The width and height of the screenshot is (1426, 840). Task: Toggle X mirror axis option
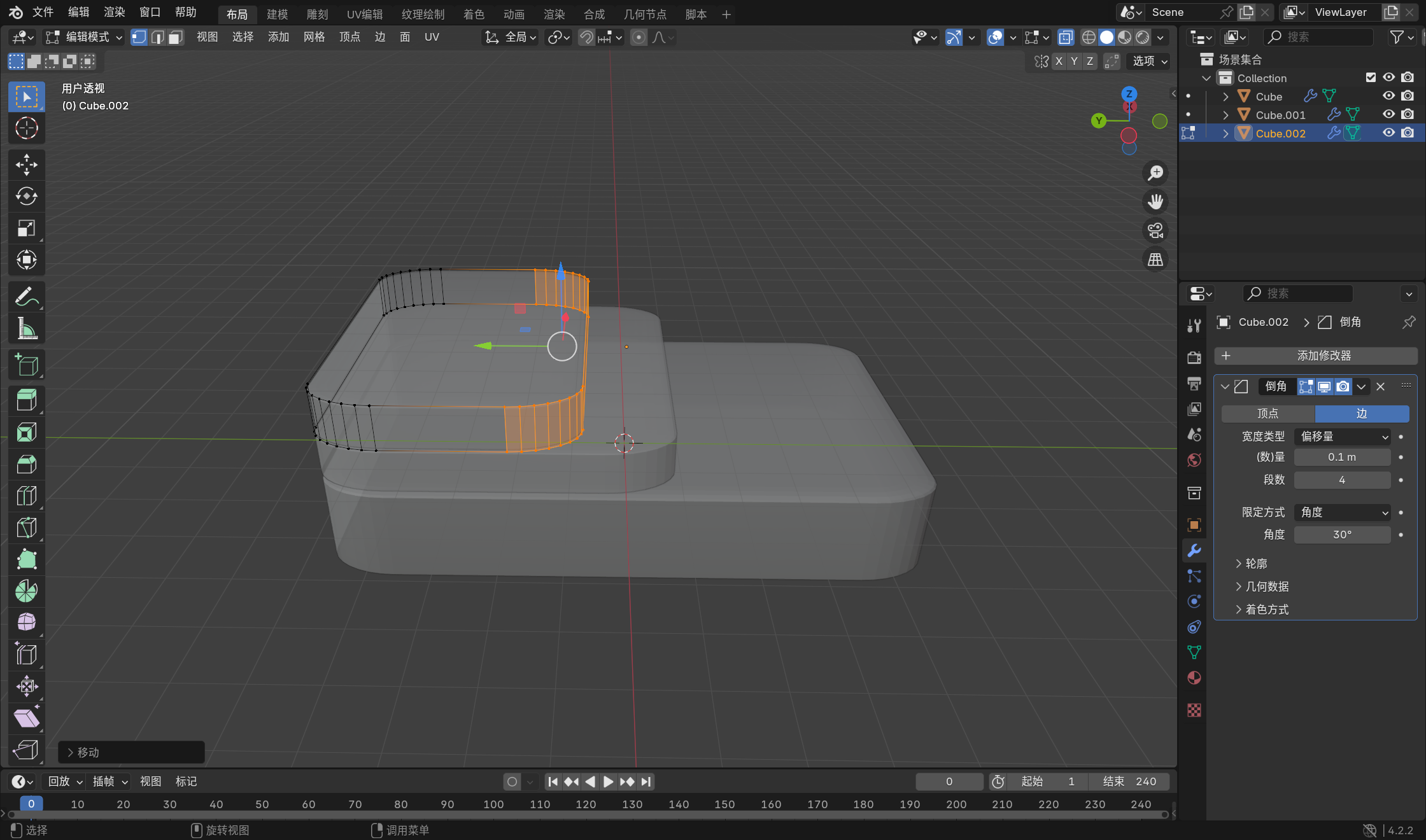1059,61
